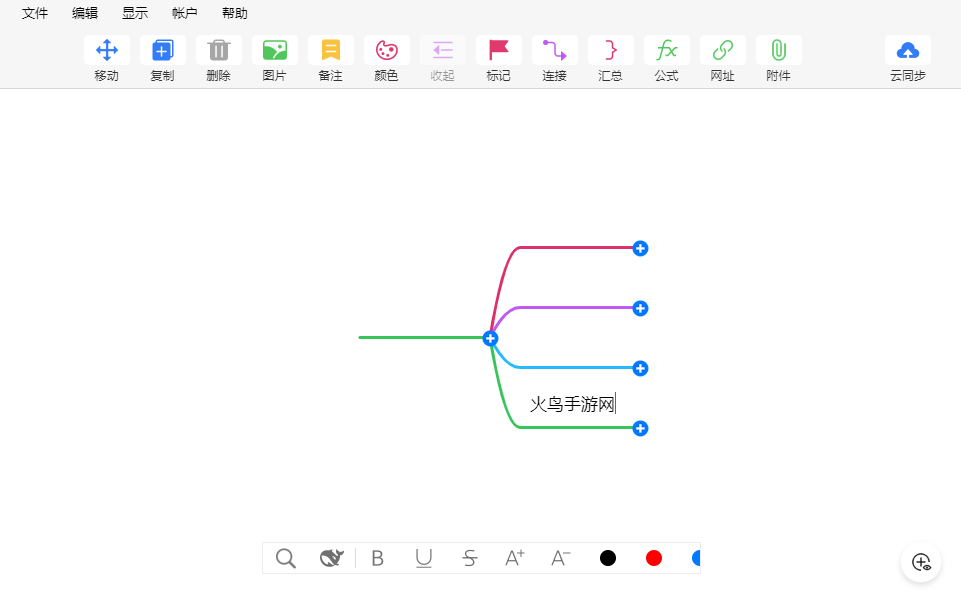Add child to the green 火鸟手游网 branch plus
Screen dimensions: 961x602
pyautogui.click(x=640, y=429)
